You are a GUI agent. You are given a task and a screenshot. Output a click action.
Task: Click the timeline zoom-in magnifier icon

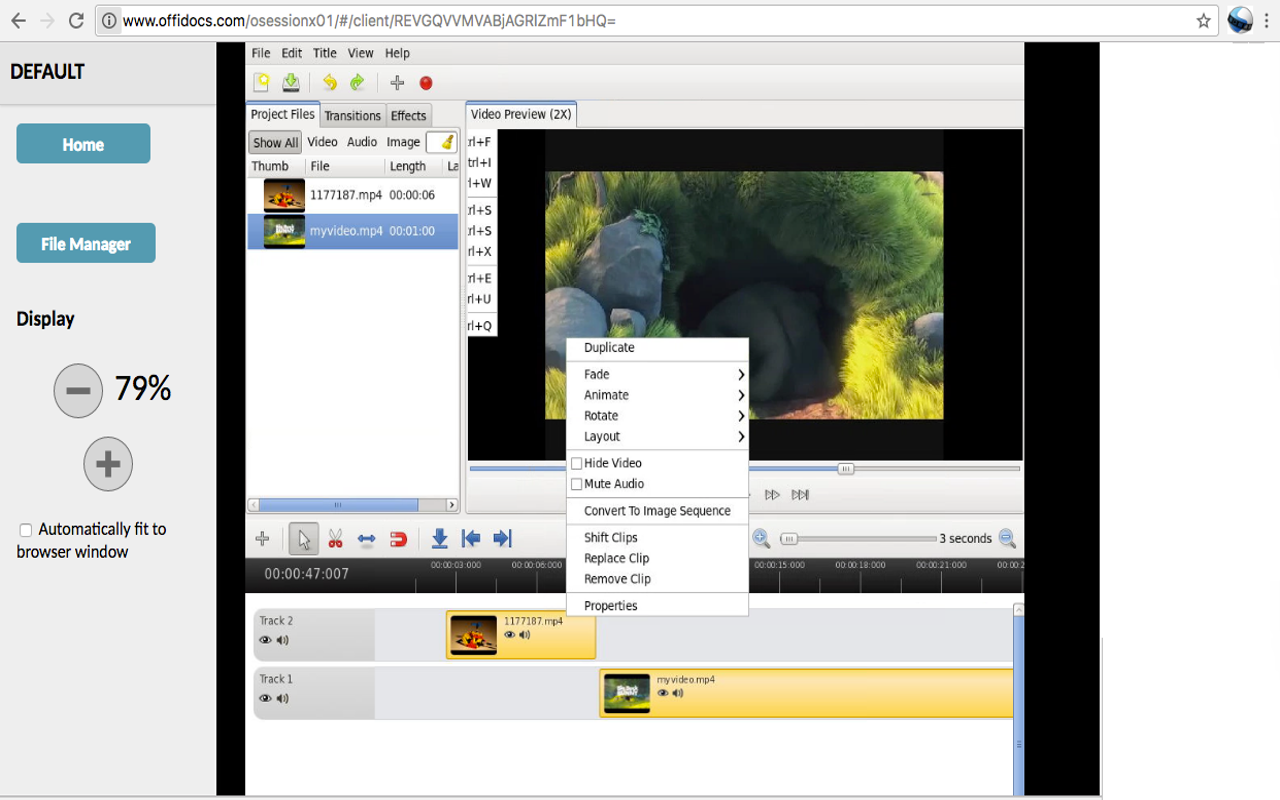[x=761, y=539]
